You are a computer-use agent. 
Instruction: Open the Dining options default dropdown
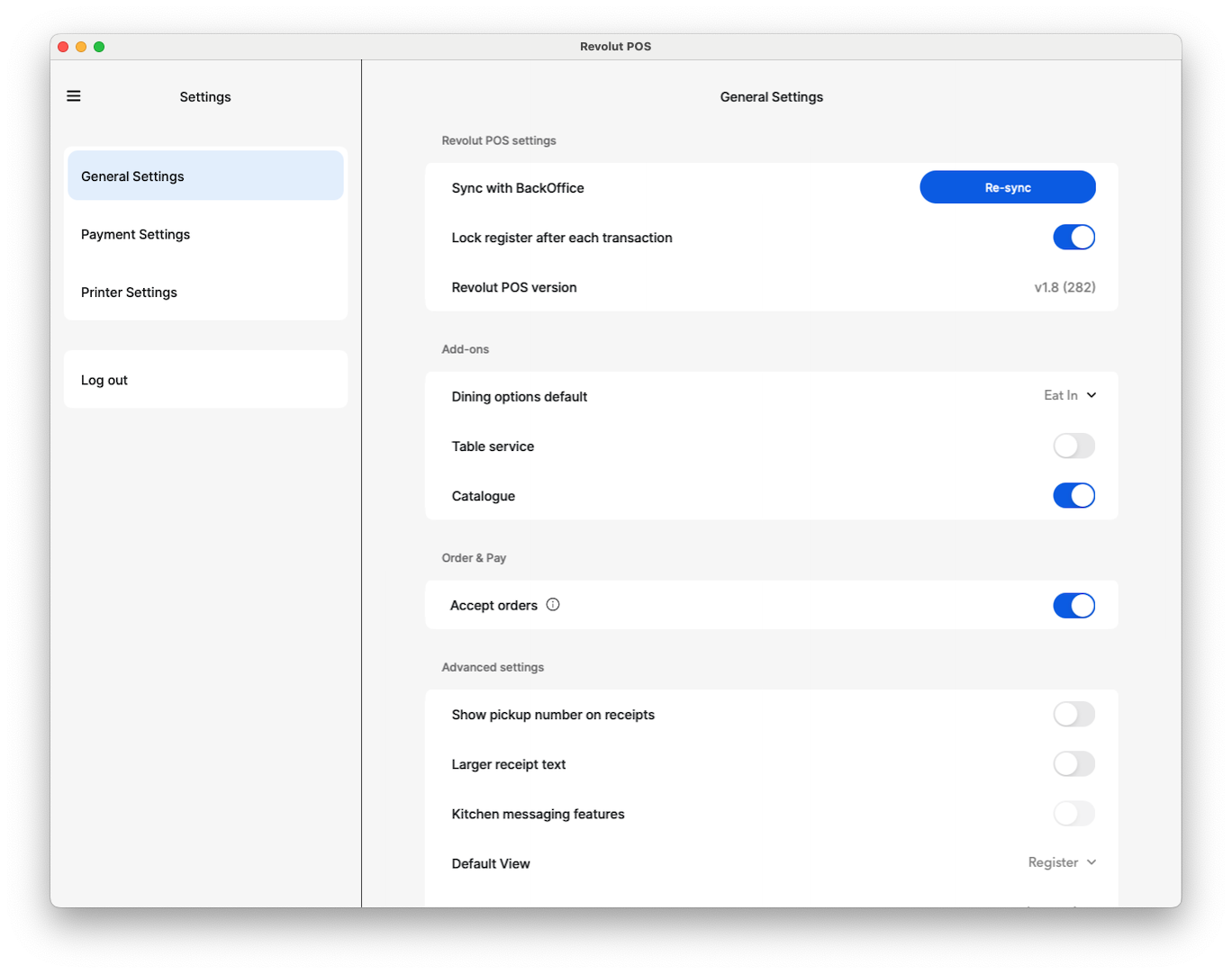coord(1070,395)
